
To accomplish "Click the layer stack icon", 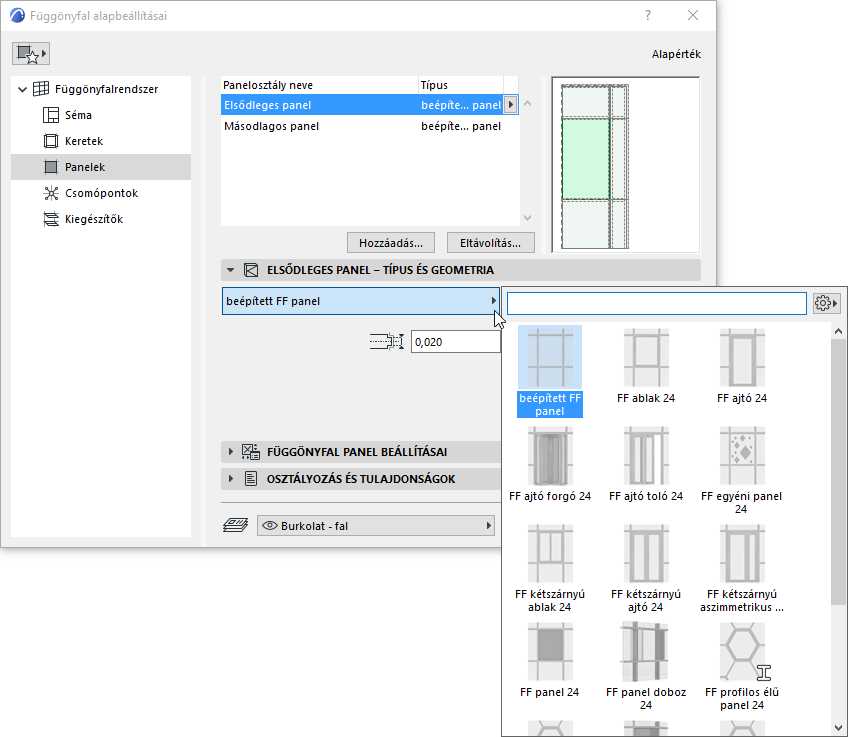I will coord(236,525).
